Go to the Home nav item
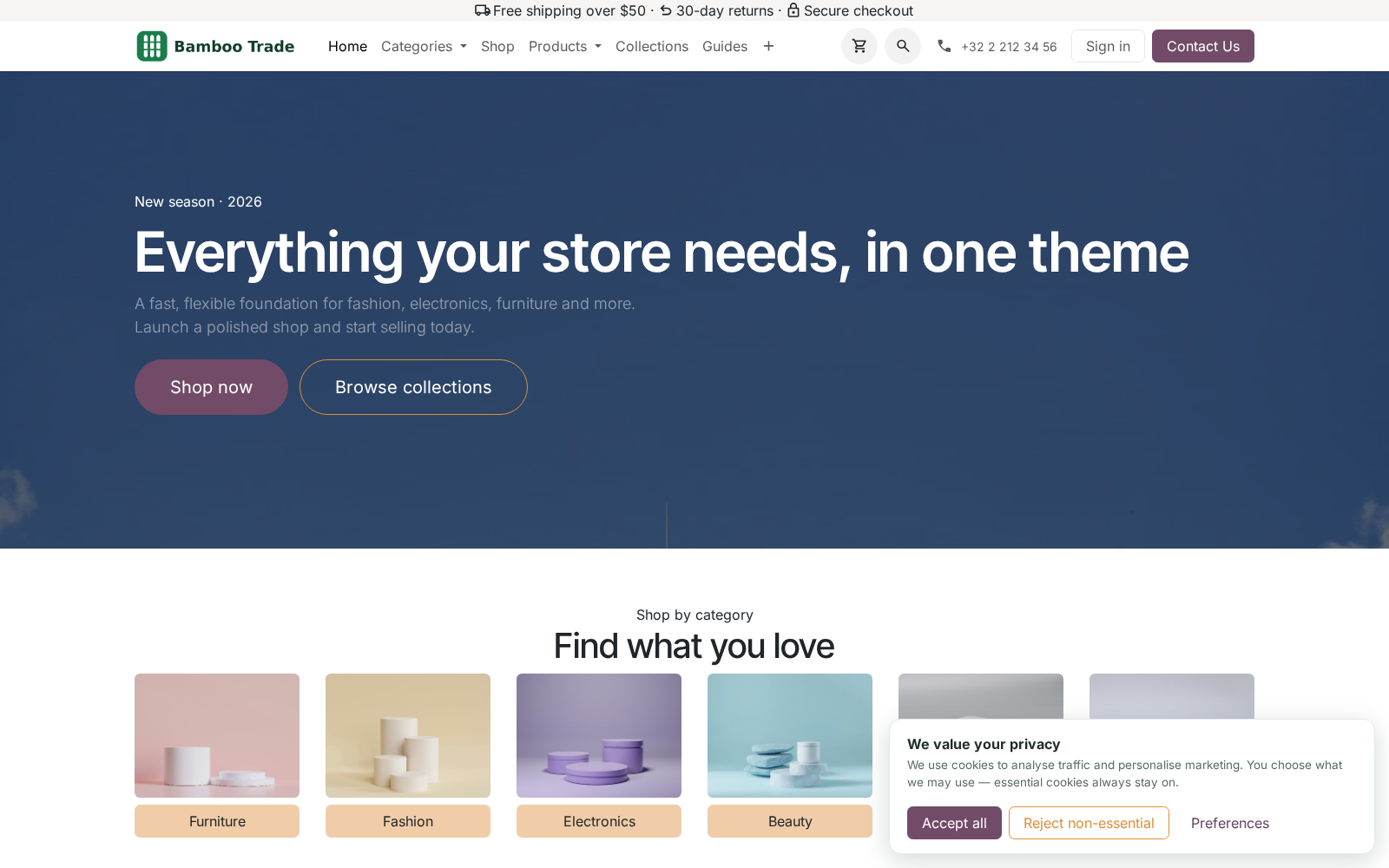The image size is (1389, 868). point(347,46)
